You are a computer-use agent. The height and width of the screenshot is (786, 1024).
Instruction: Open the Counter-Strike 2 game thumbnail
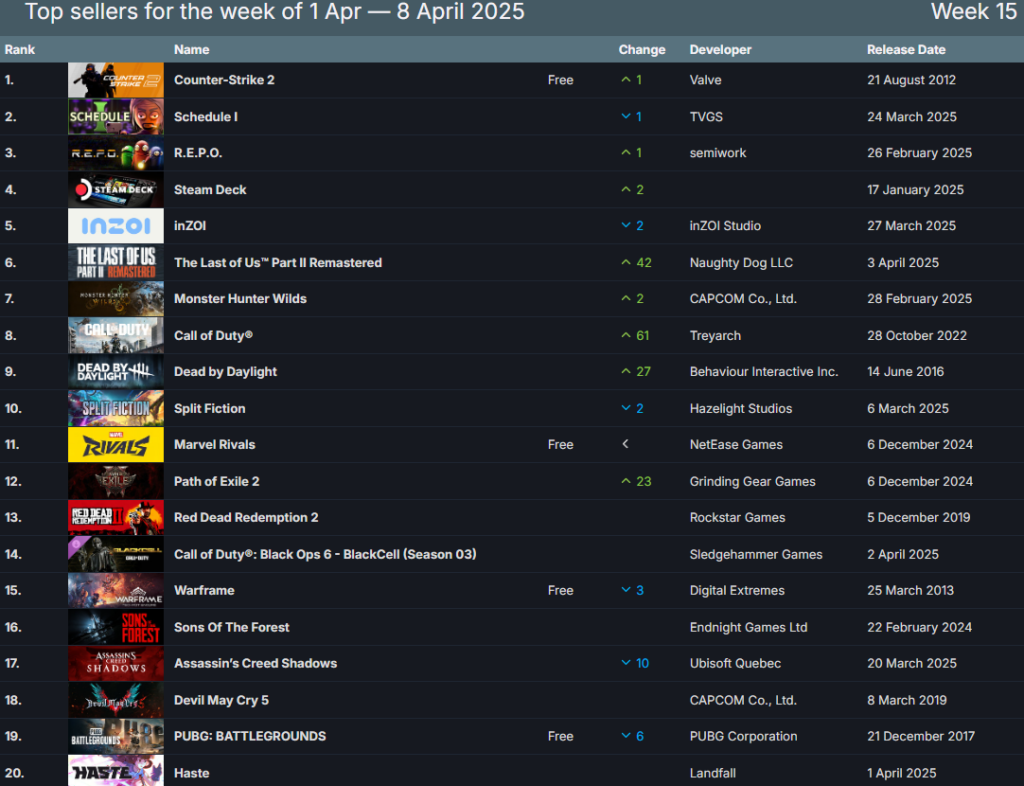point(116,80)
